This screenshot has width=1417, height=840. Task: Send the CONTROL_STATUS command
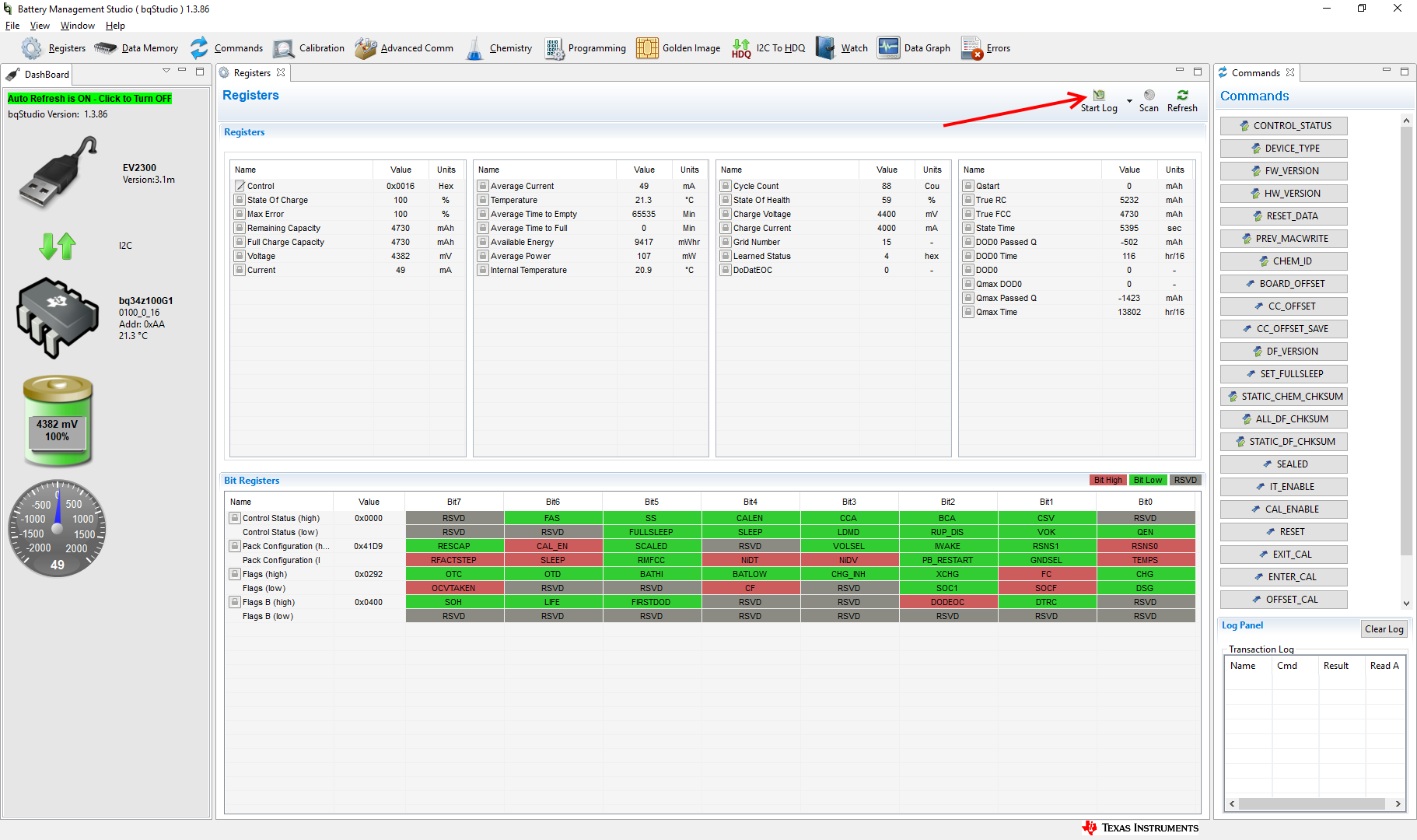click(x=1284, y=126)
